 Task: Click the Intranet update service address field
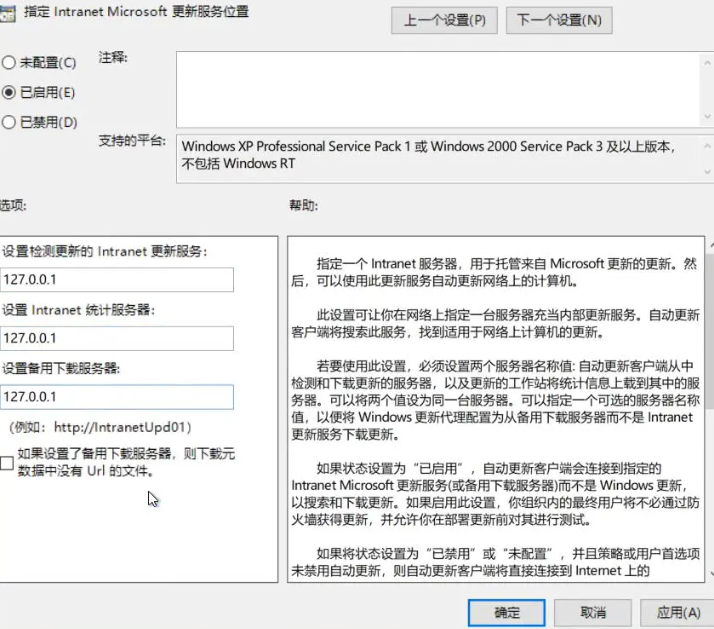(117, 281)
